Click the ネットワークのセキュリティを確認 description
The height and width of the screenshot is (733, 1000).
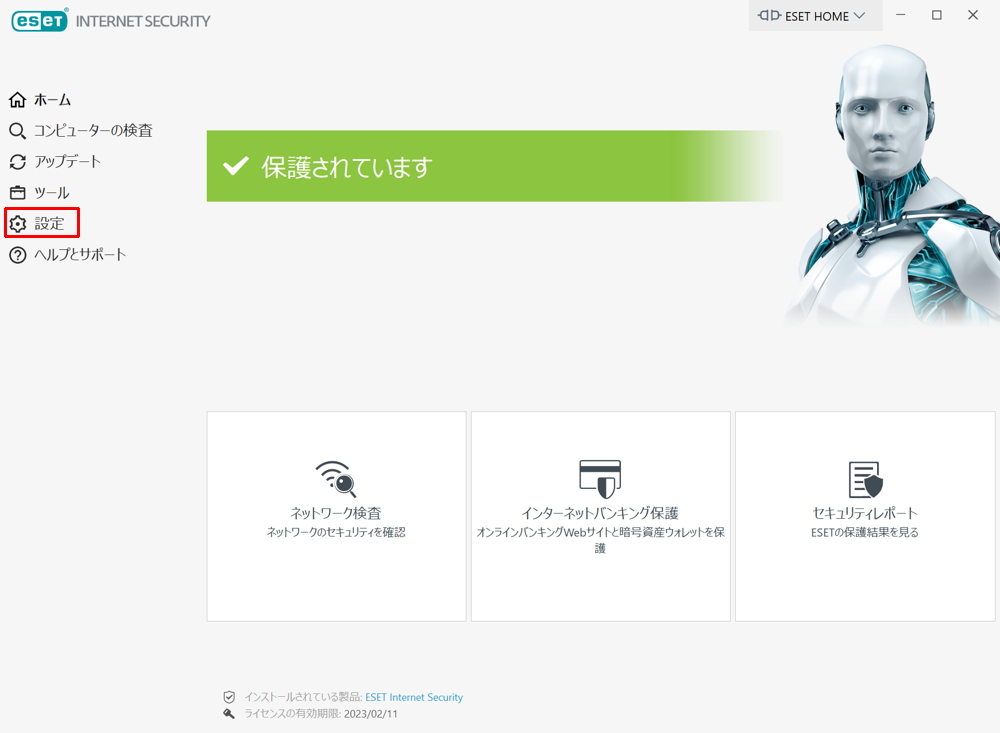[x=336, y=532]
